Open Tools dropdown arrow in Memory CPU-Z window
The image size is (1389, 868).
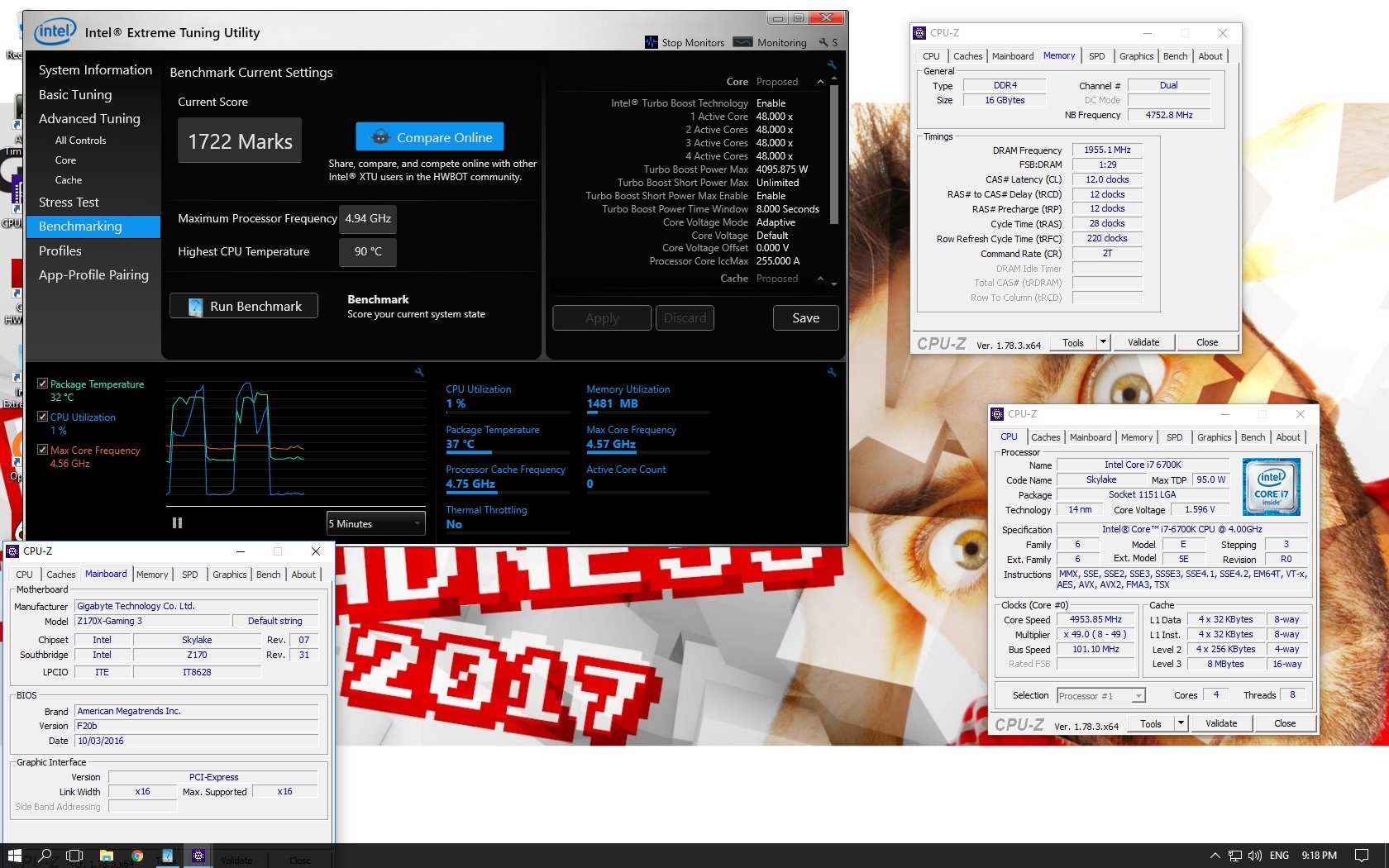(x=1102, y=342)
